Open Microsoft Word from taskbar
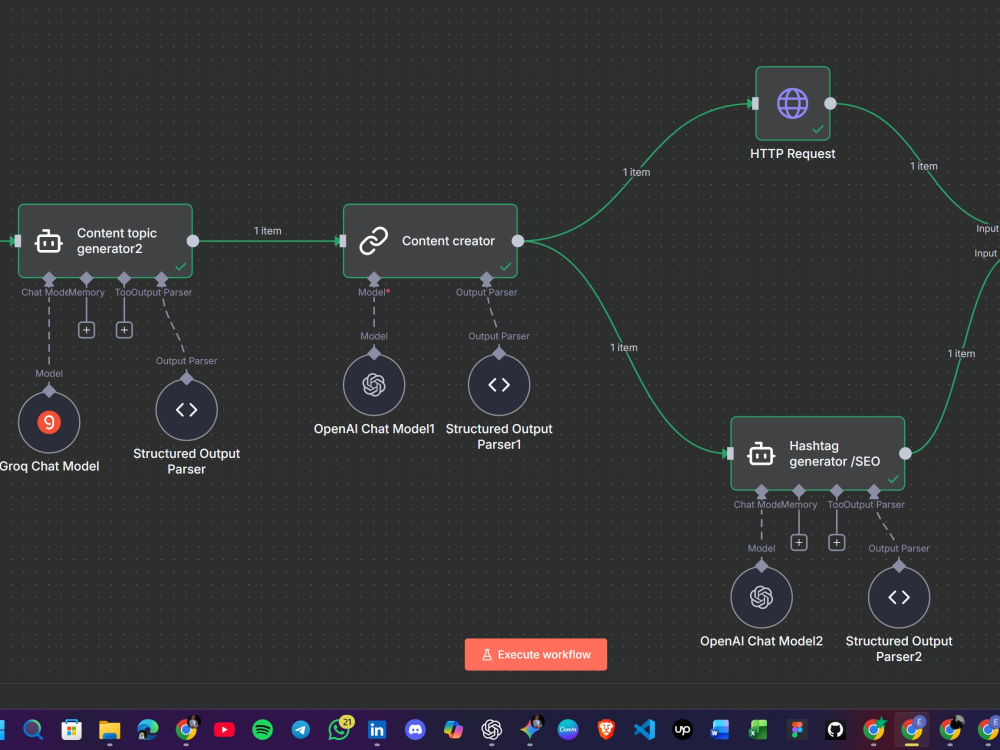1000x750 pixels. point(720,729)
